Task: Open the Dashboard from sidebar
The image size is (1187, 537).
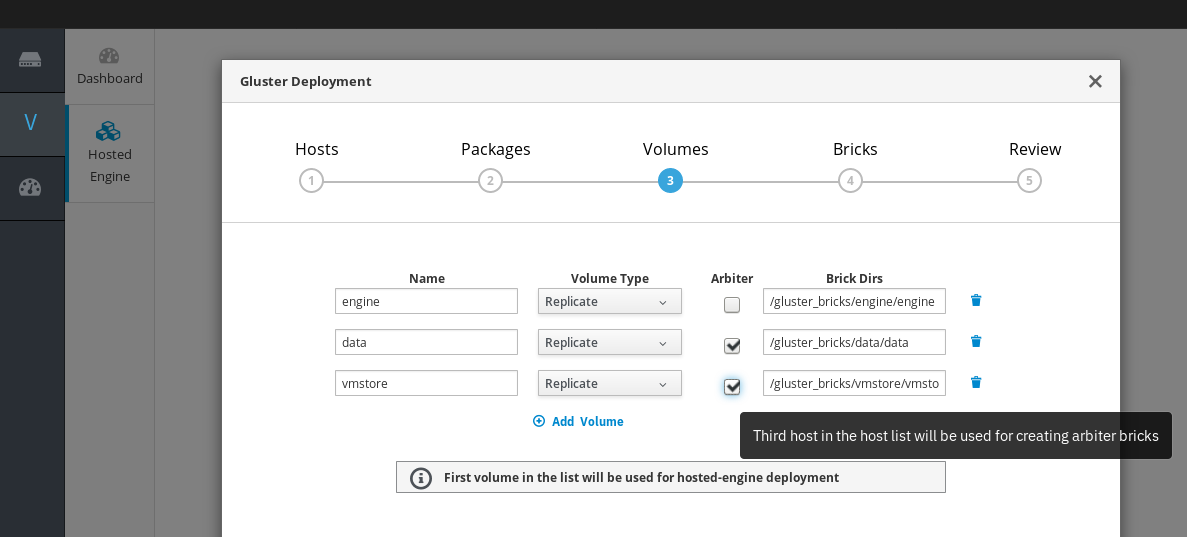Action: (x=110, y=66)
